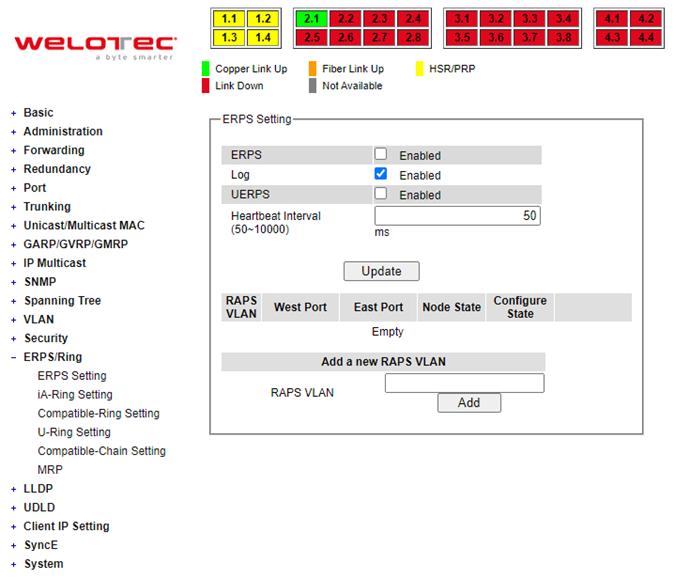
Task: Click port 3.2 status indicator
Action: [495, 19]
